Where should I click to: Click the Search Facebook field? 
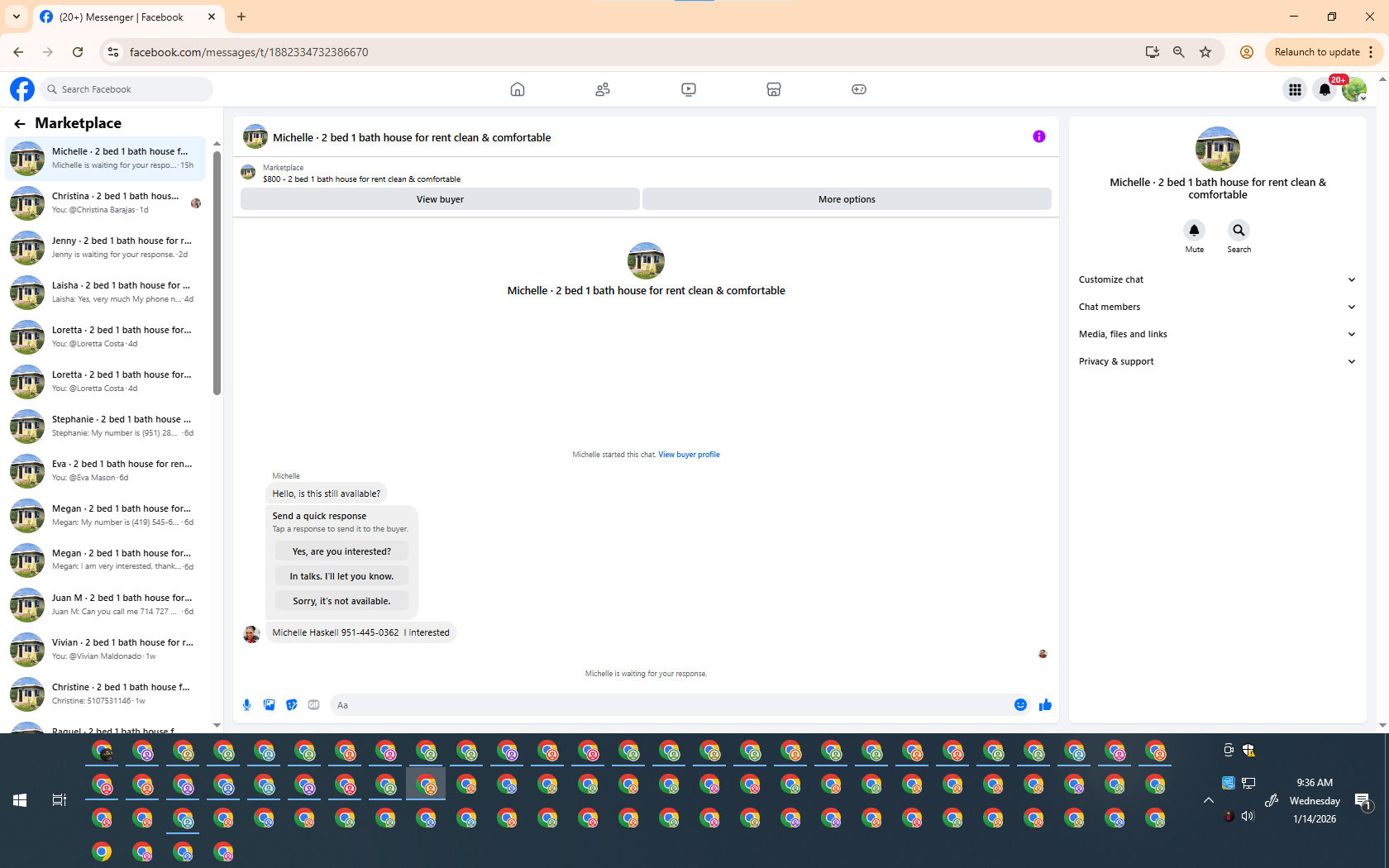click(x=127, y=89)
